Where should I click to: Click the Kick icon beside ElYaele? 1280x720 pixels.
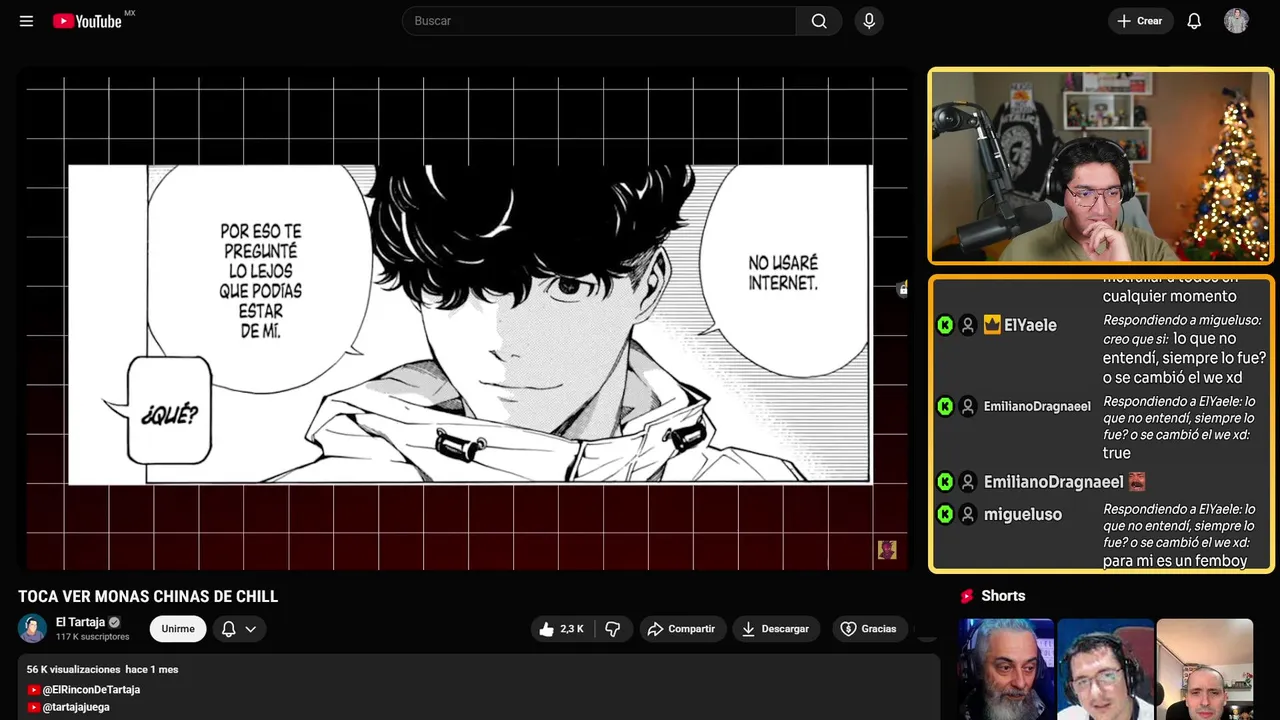tap(944, 325)
